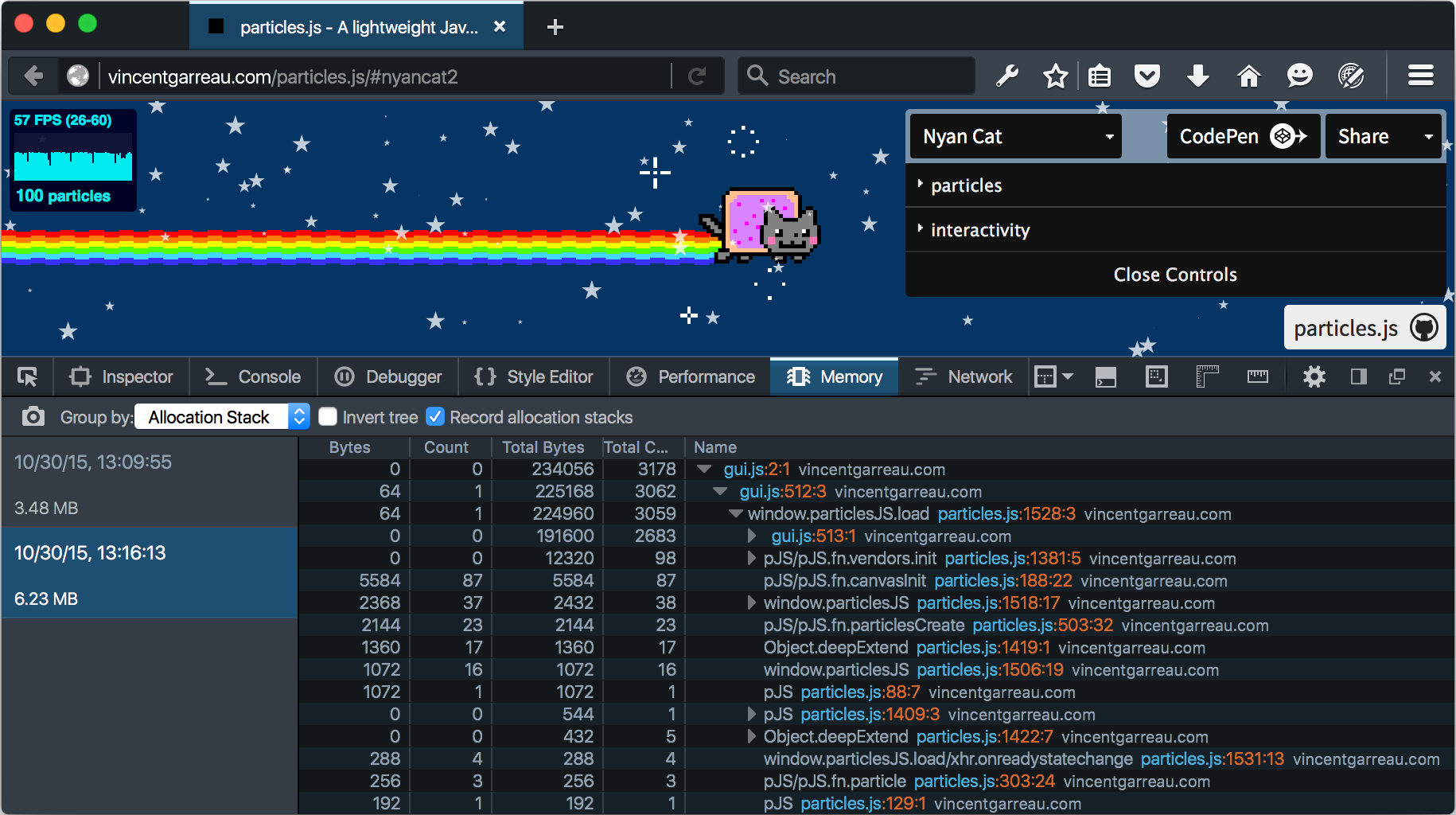Expand the particles controls section
The width and height of the screenshot is (1456, 815).
(x=1175, y=185)
